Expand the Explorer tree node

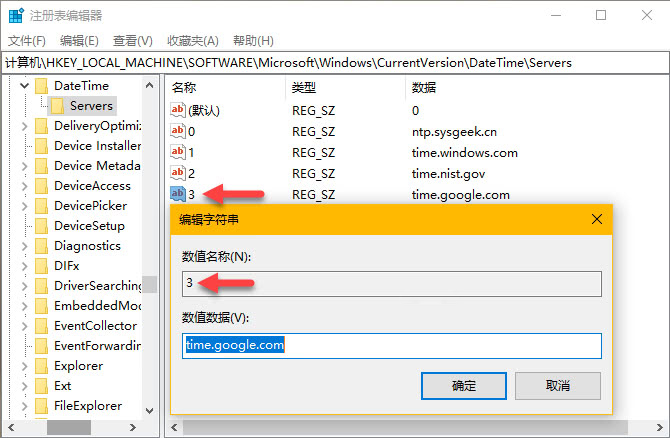coord(25,366)
